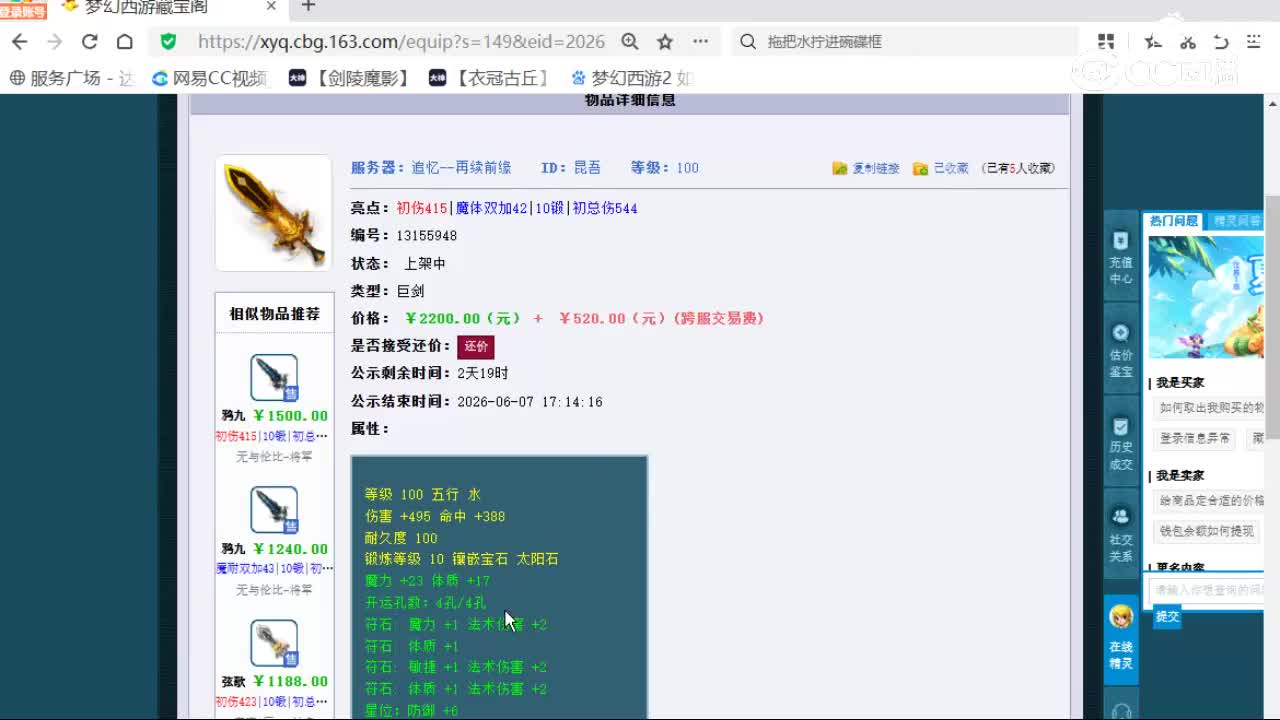Open the 梦幻西游2 bookmark

pos(632,78)
